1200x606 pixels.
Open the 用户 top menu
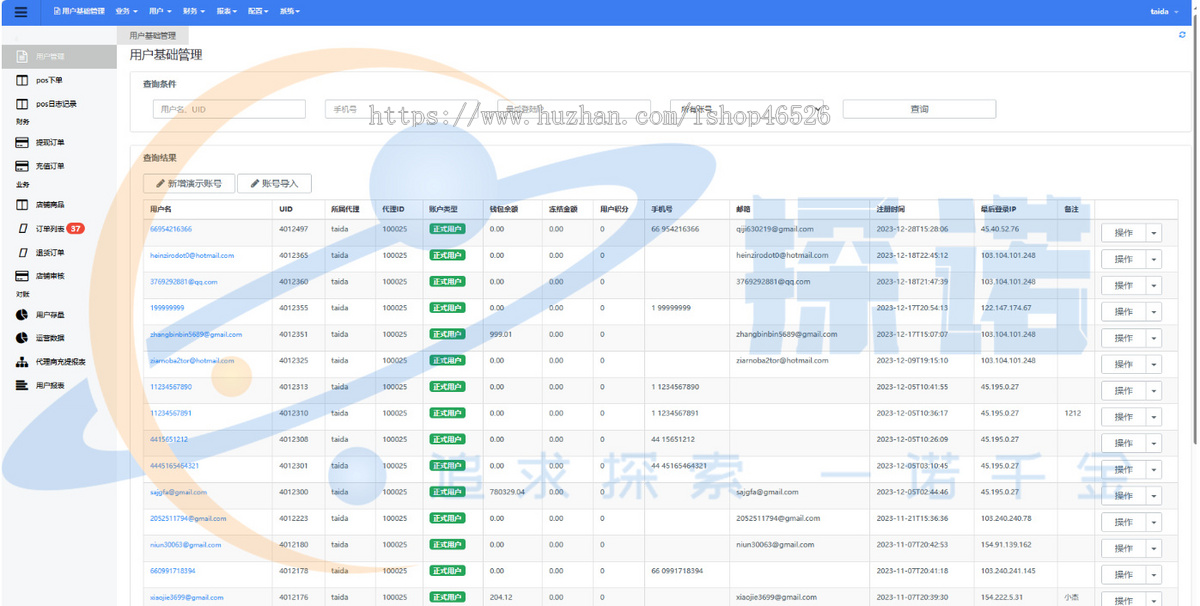point(159,11)
